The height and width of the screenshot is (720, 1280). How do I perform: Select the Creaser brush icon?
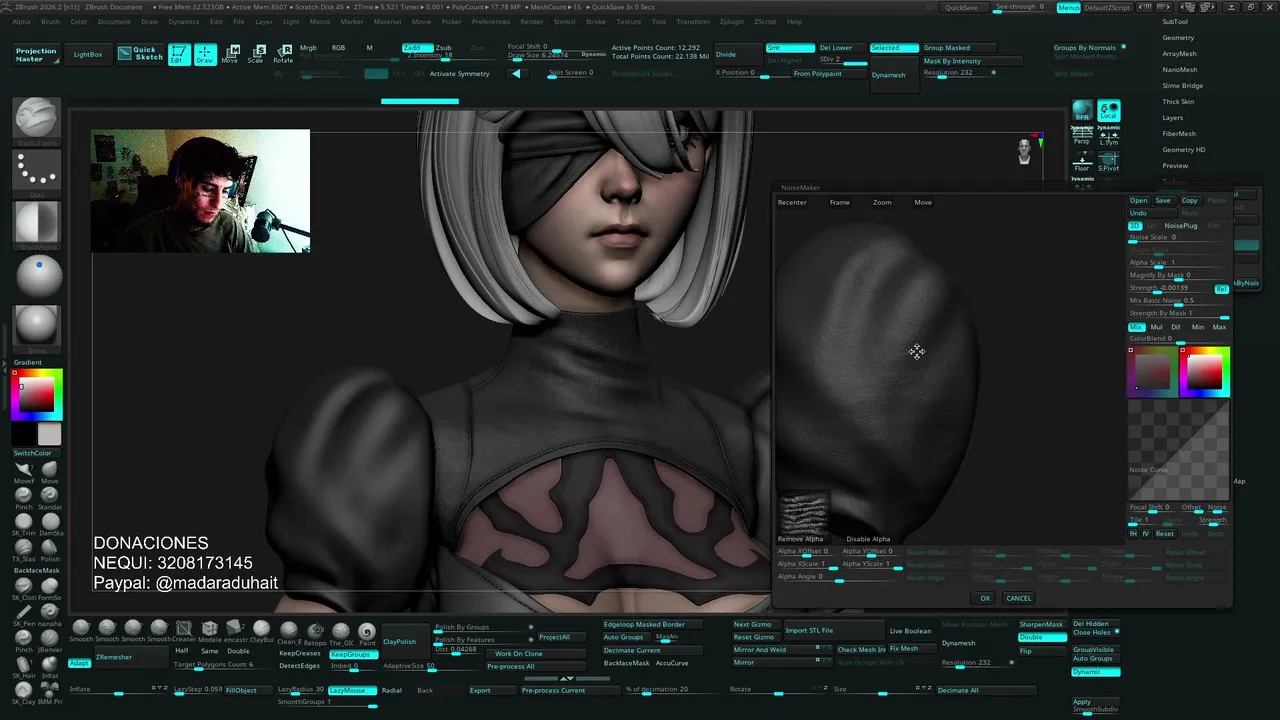(184, 631)
